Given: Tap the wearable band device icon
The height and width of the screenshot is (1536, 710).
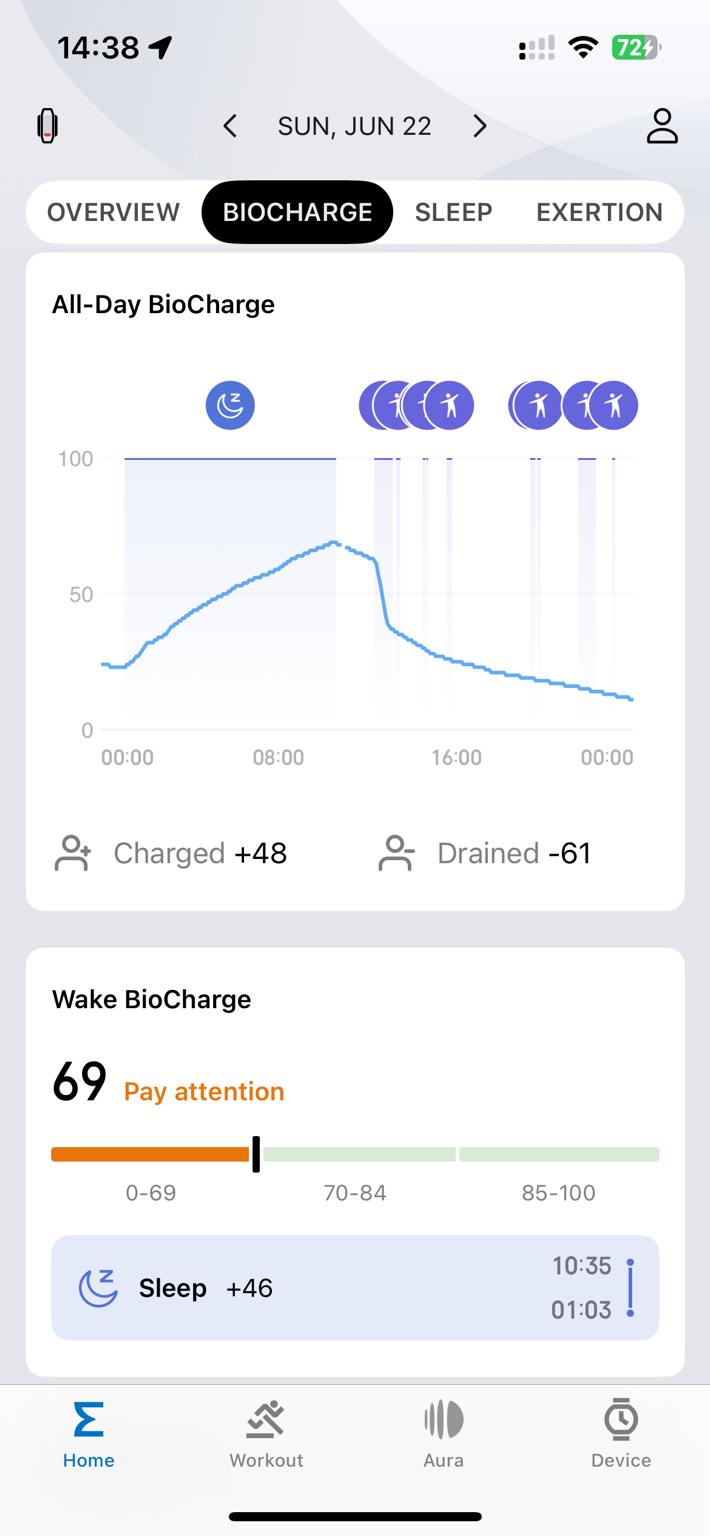Looking at the screenshot, I should tap(47, 126).
